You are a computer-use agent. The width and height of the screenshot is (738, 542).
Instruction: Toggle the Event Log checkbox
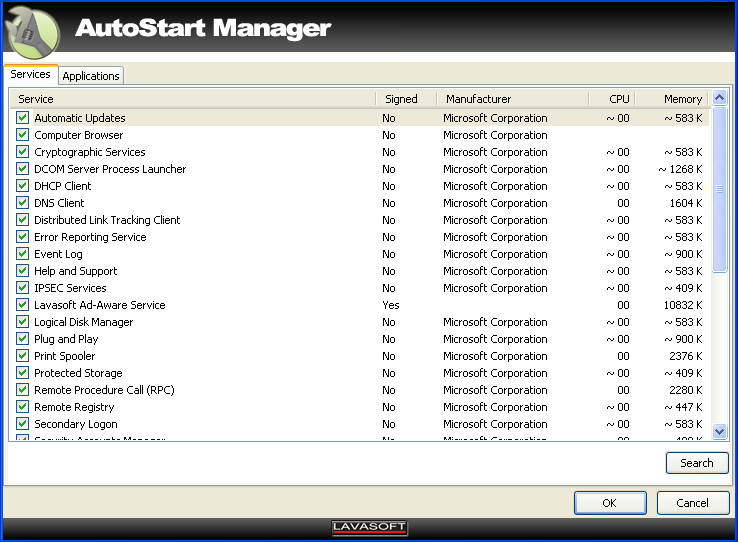(22, 254)
